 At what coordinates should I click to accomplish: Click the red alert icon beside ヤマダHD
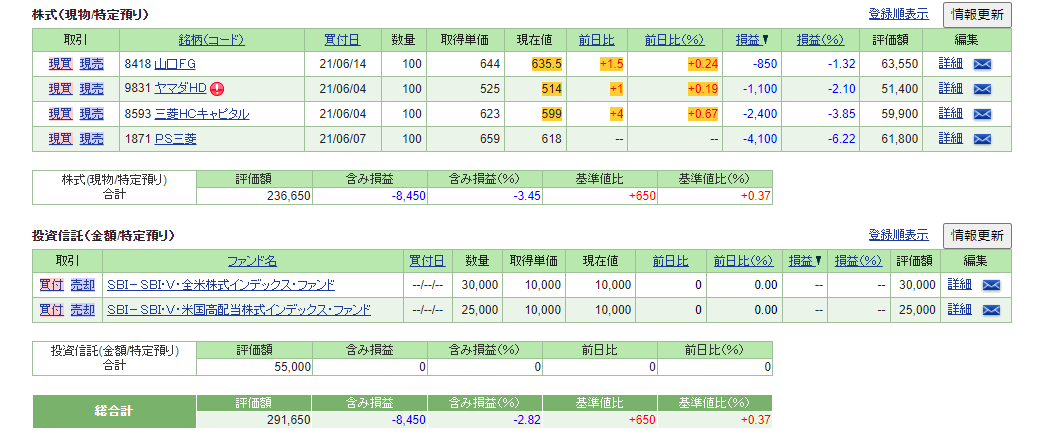pyautogui.click(x=216, y=89)
